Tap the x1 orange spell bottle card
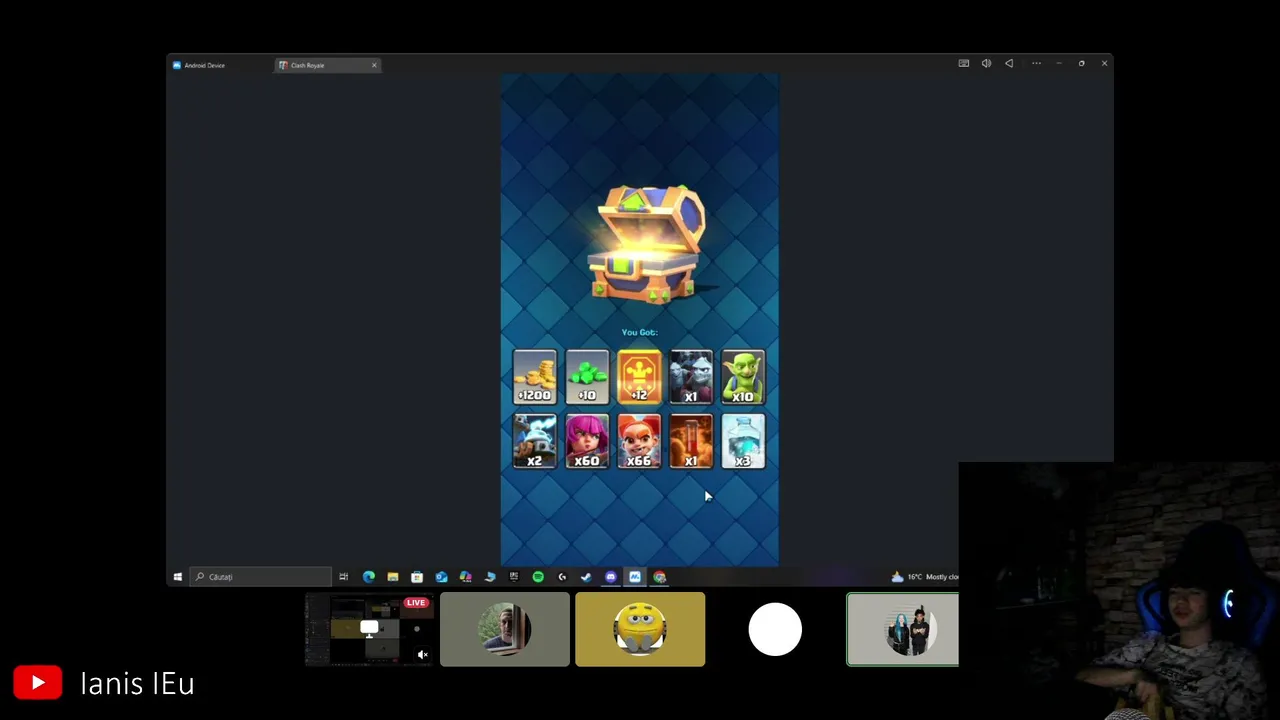Viewport: 1280px width, 720px height. click(x=691, y=442)
